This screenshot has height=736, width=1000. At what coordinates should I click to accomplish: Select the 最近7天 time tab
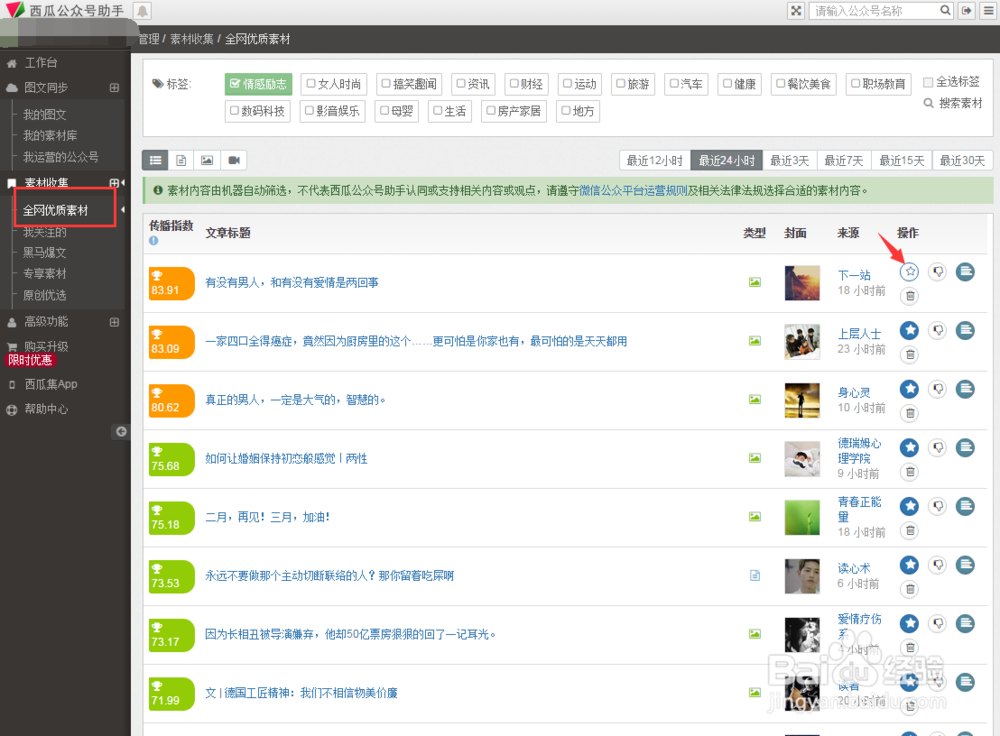coord(844,160)
